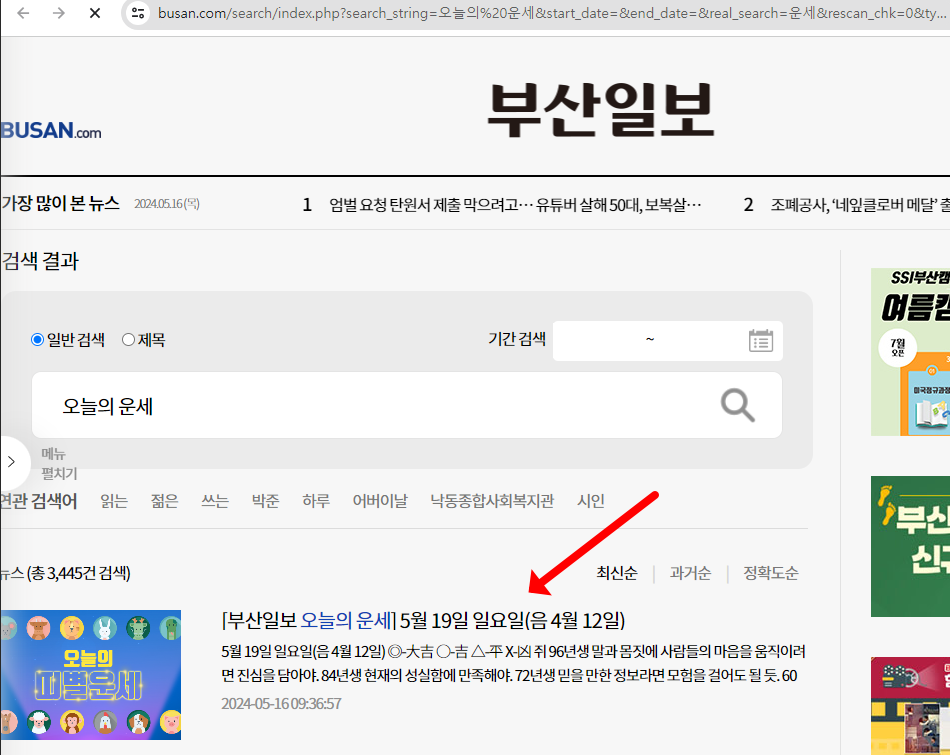Click the article timestamp 2024-05-16 09:36:57

281,703
